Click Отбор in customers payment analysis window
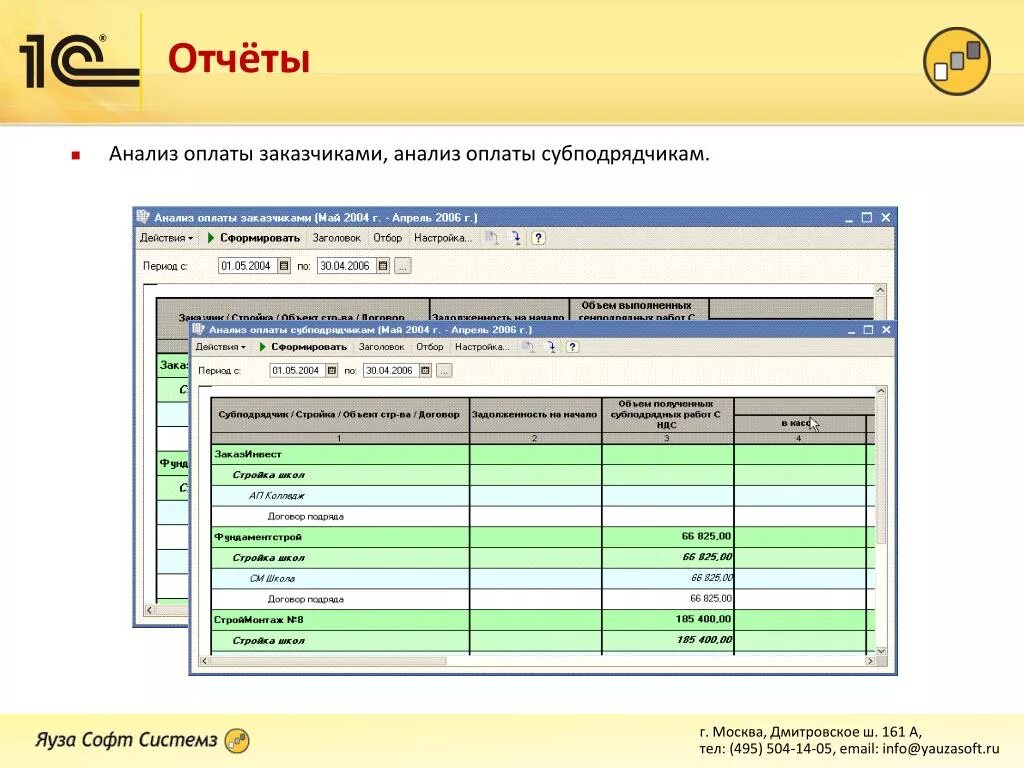The width and height of the screenshot is (1024, 768). pos(387,238)
